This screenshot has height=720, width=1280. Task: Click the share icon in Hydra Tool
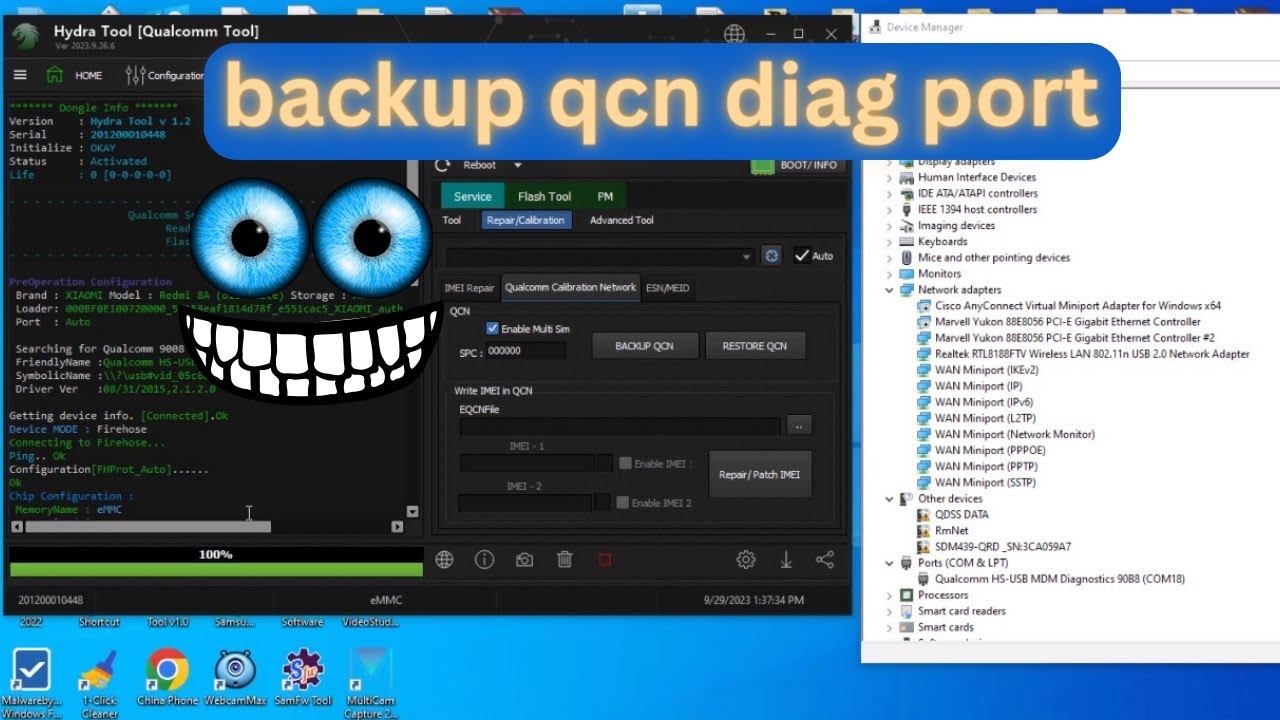coord(825,560)
